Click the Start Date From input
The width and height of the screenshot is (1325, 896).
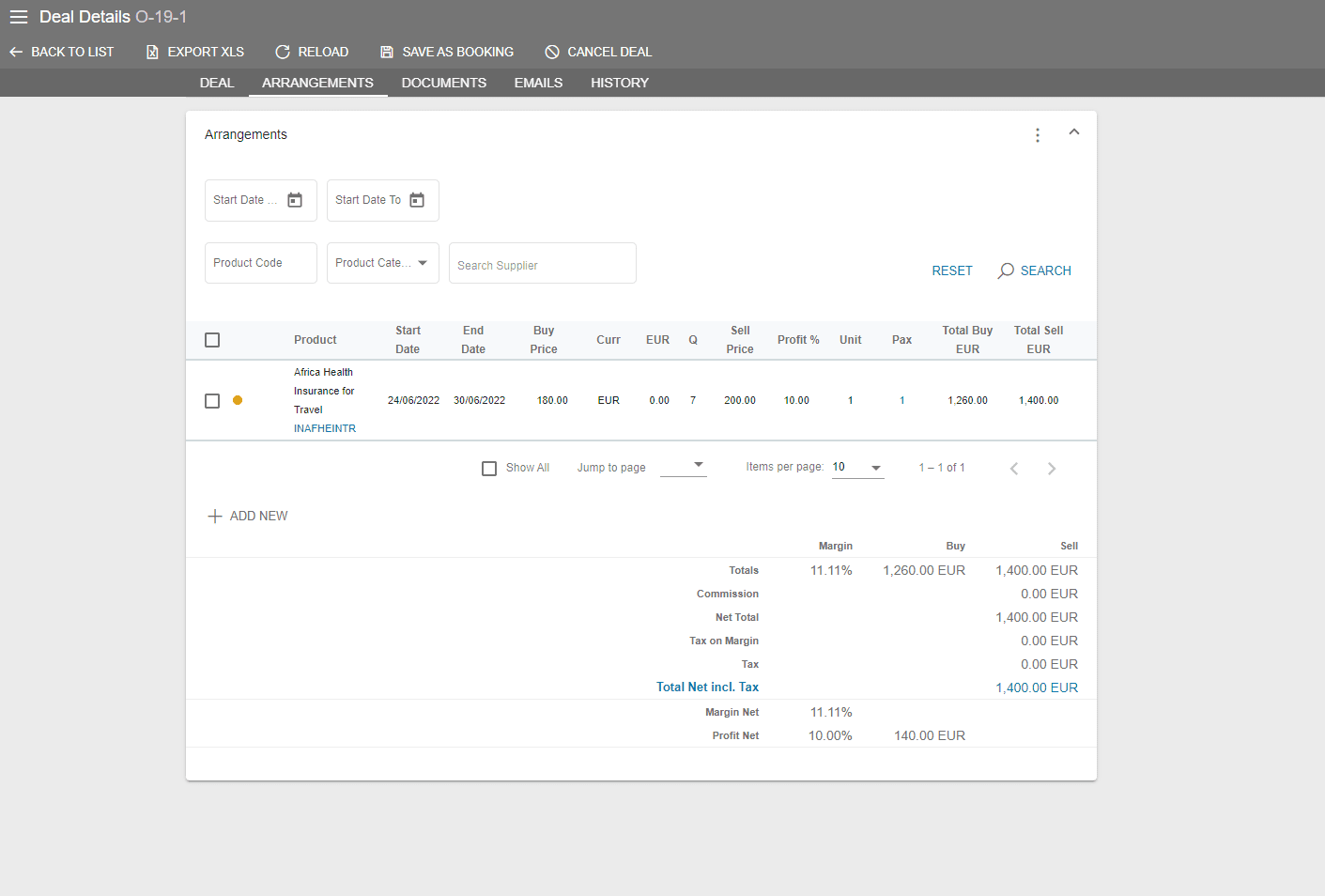(261, 200)
